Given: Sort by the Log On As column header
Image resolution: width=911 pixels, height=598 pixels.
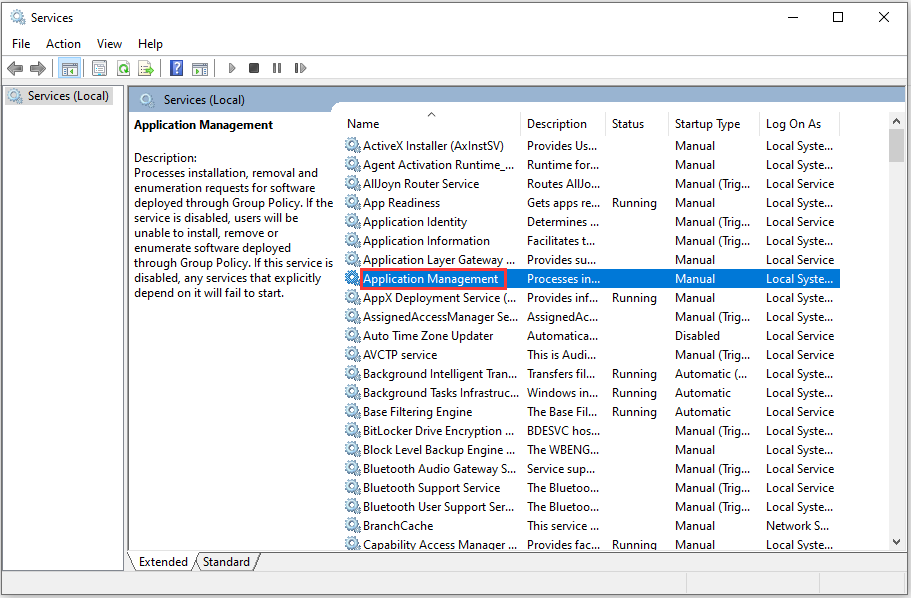Looking at the screenshot, I should click(x=799, y=124).
